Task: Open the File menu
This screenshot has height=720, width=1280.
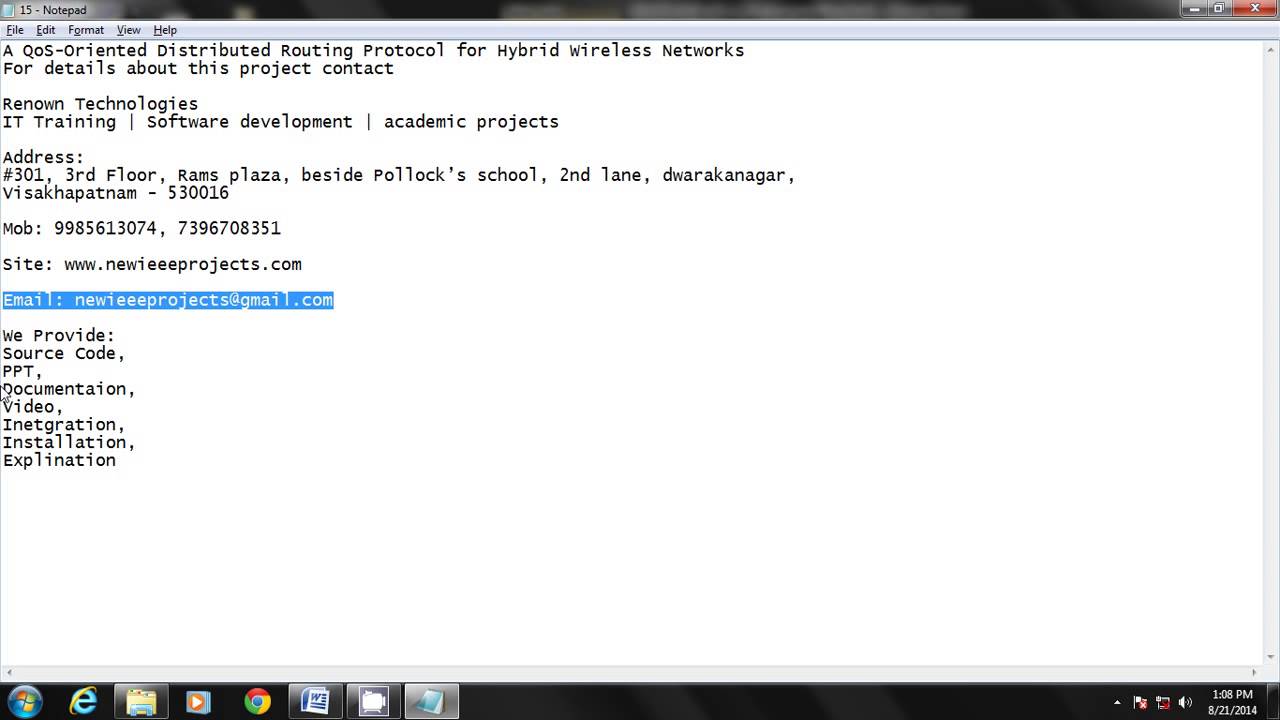Action: [x=15, y=30]
